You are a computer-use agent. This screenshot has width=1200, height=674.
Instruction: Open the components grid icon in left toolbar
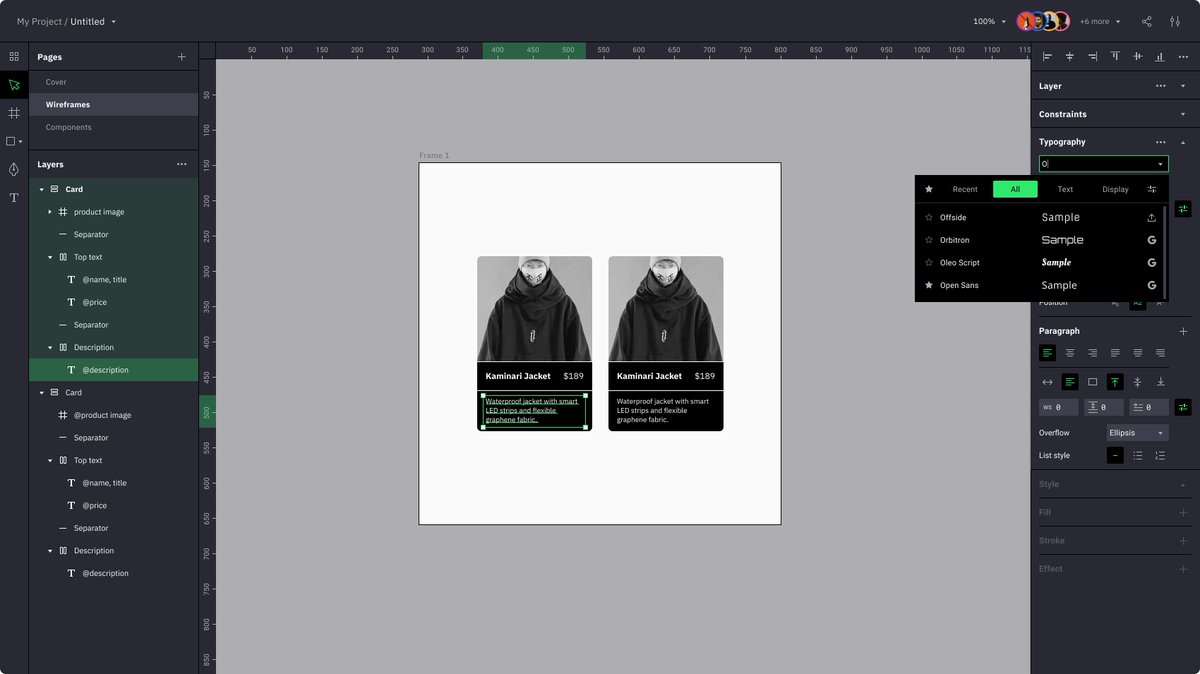point(14,57)
